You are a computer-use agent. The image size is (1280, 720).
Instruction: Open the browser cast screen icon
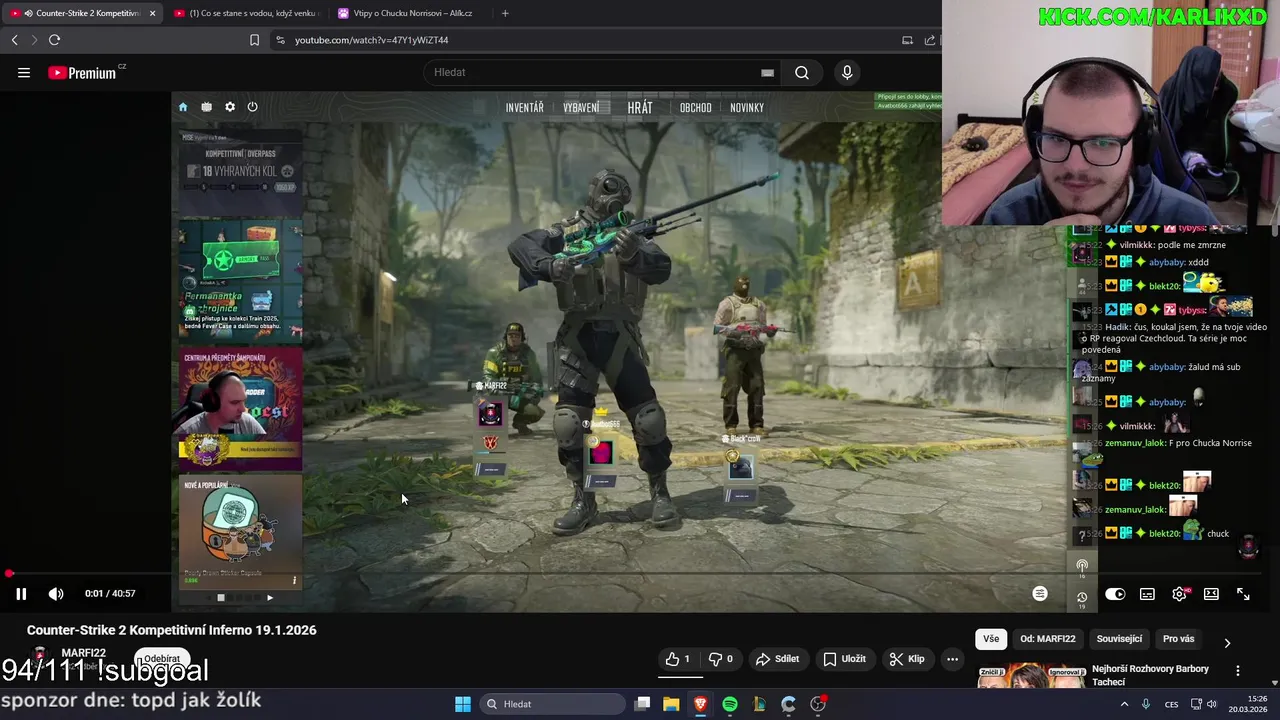907,40
